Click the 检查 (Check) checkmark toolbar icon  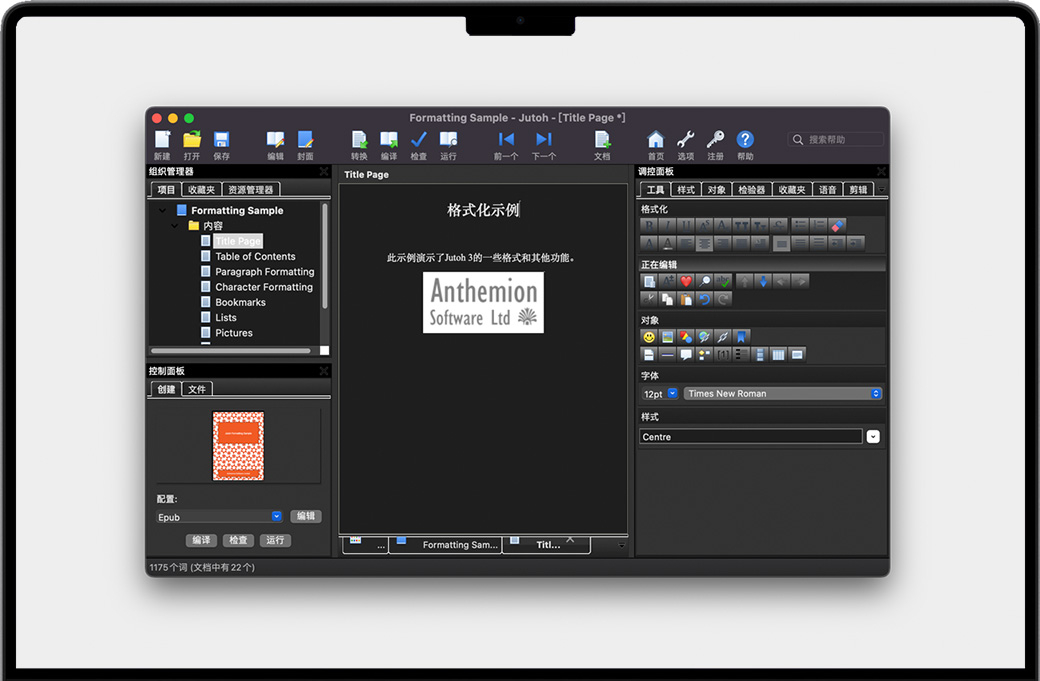tap(419, 141)
